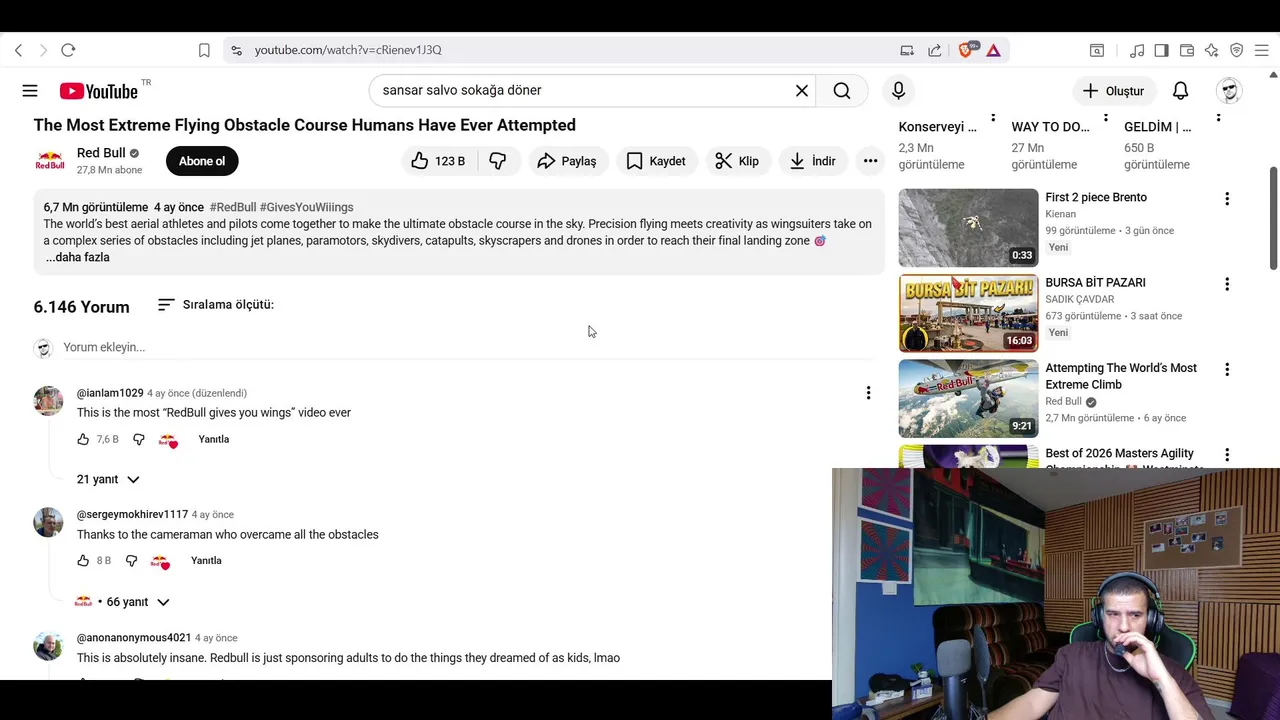Open browser main menu hamburger icon
Screen dimensions: 1280x720
tap(1261, 50)
